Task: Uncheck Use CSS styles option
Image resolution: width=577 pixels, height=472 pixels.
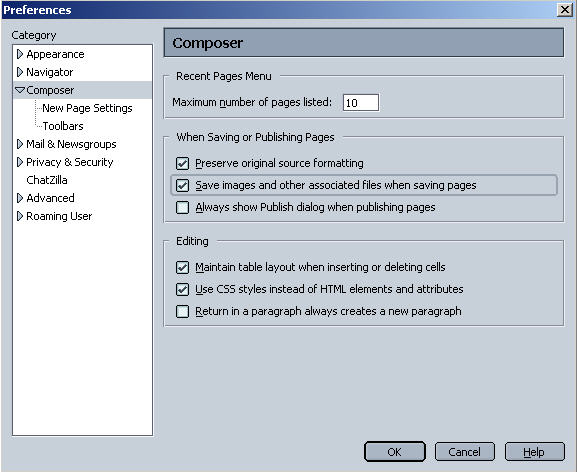Action: point(183,290)
